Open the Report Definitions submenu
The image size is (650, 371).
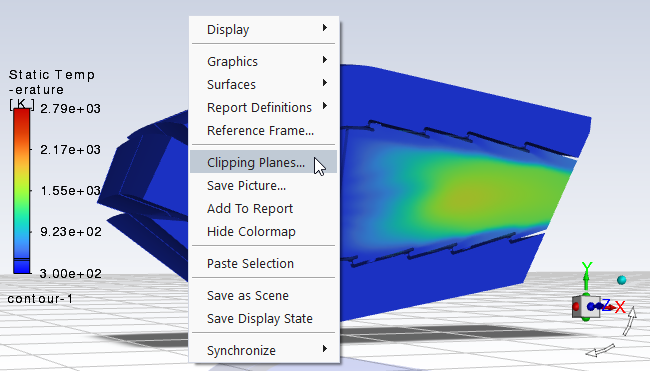pos(264,107)
